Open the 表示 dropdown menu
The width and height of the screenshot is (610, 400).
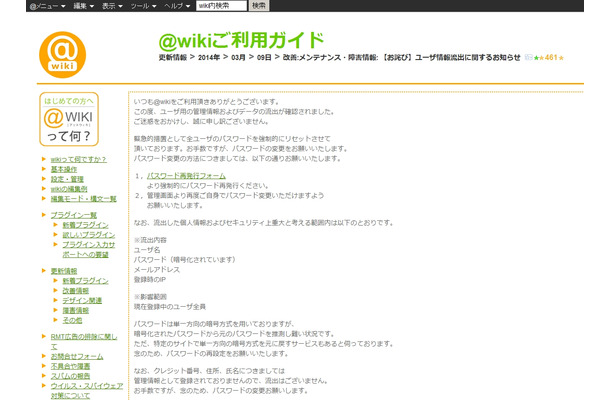coord(112,6)
